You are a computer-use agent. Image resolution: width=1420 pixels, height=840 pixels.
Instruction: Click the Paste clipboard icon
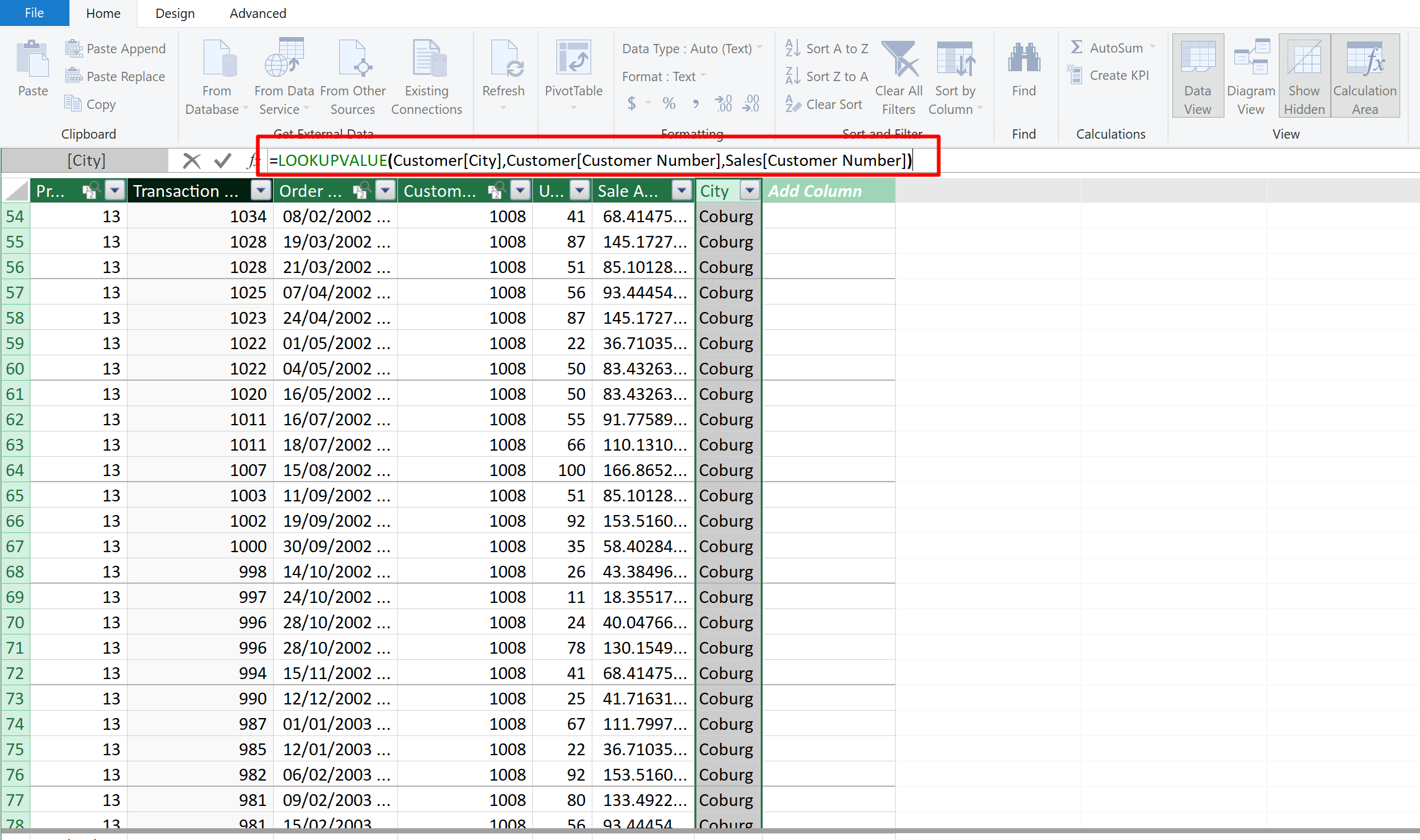point(32,60)
